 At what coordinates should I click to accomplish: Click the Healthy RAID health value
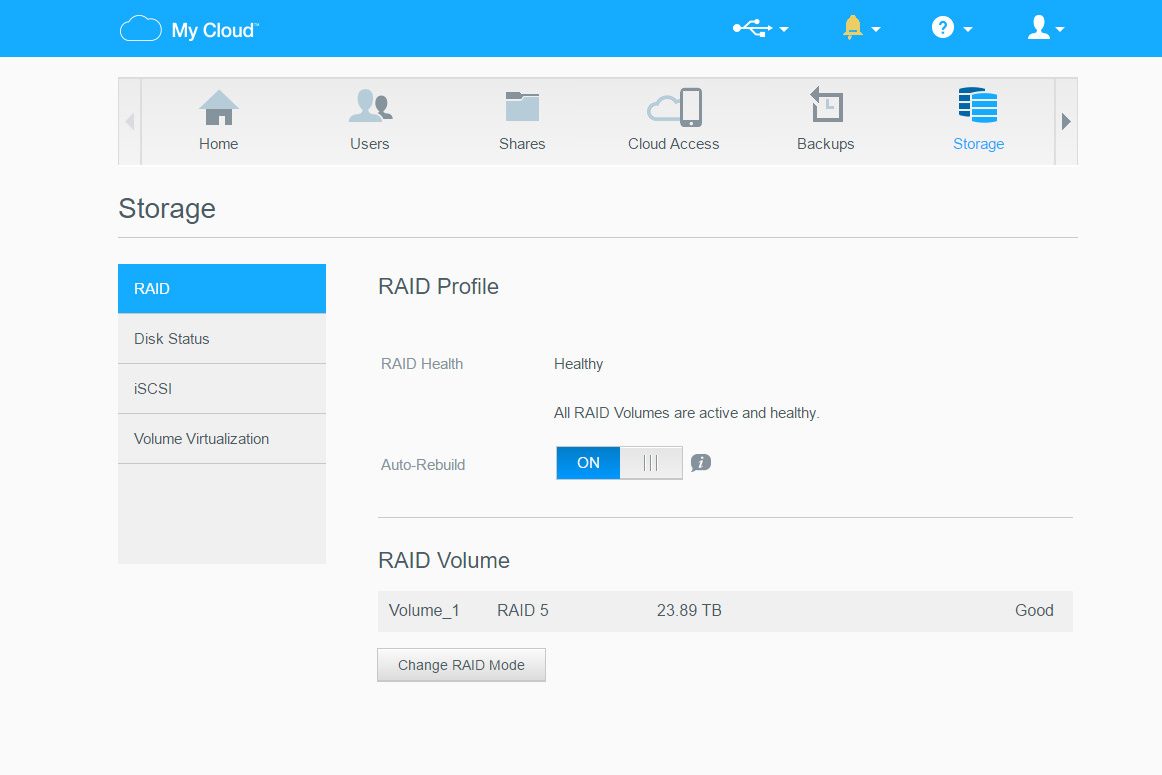tap(578, 364)
